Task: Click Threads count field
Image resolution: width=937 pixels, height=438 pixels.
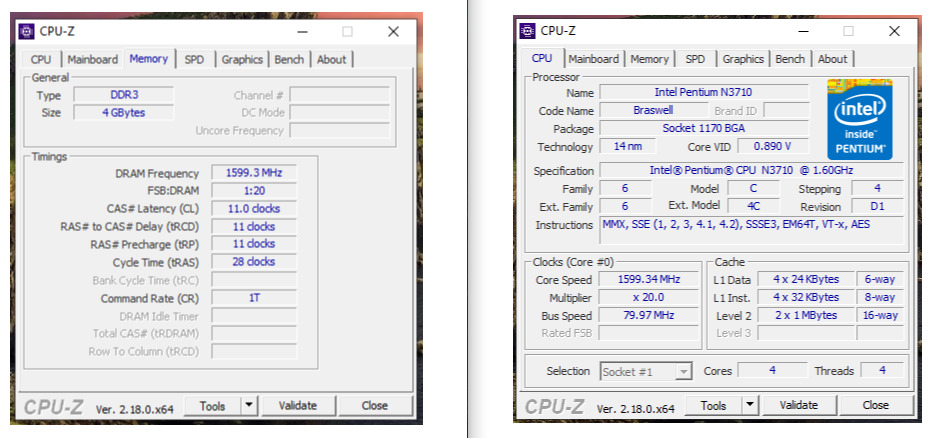Action: click(x=882, y=370)
